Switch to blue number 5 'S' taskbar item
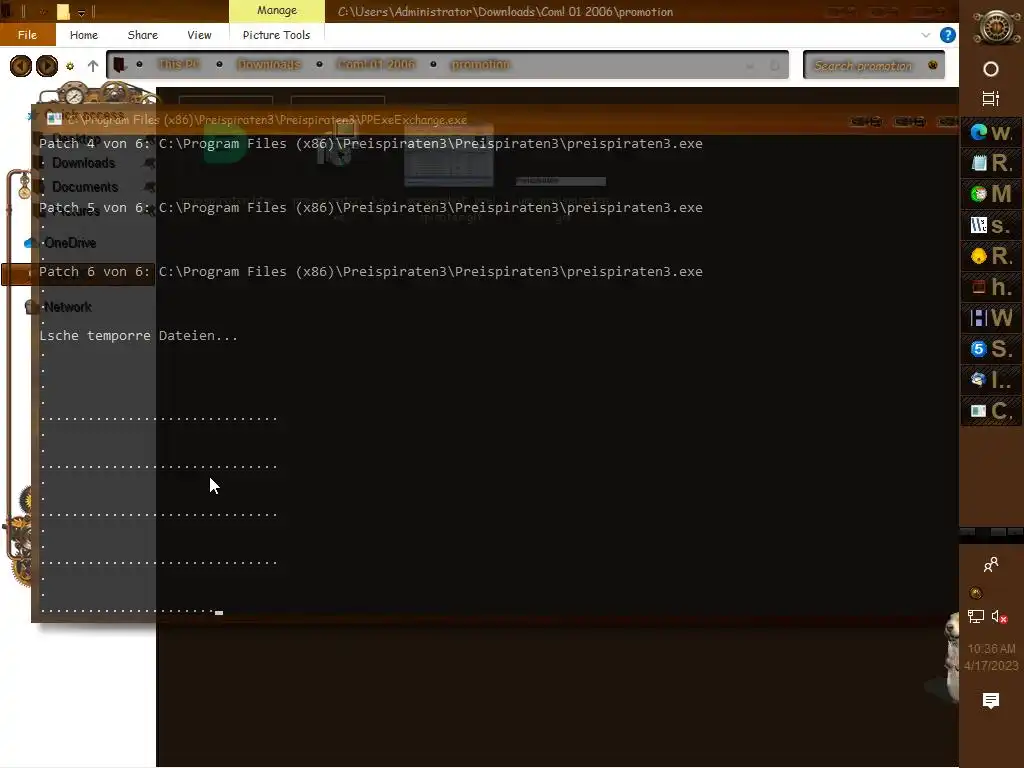Viewport: 1024px width, 768px height. (991, 349)
